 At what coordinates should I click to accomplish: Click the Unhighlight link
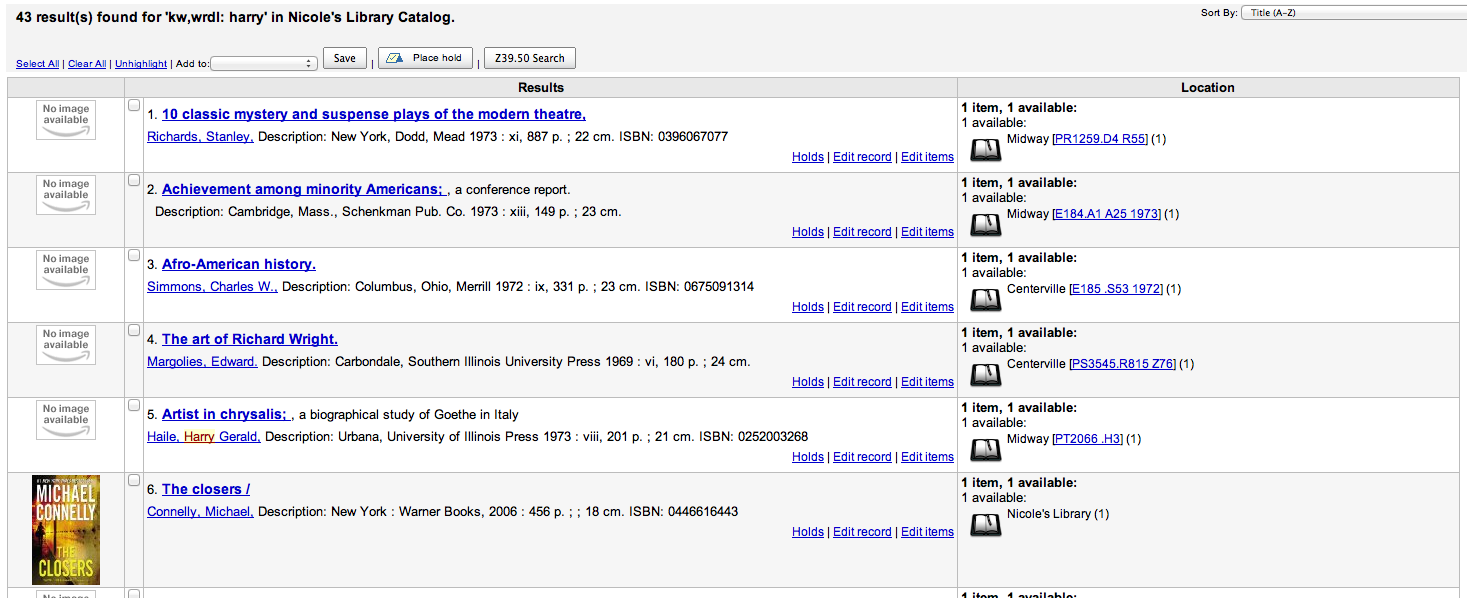coord(141,64)
